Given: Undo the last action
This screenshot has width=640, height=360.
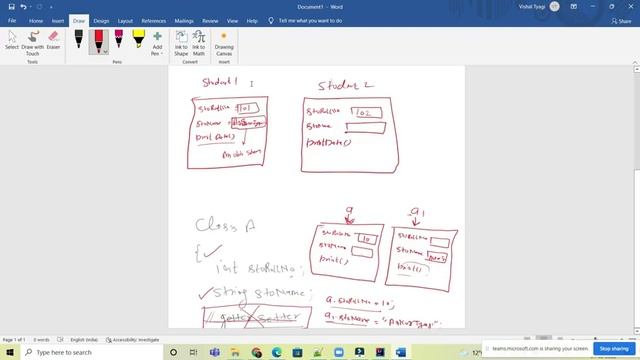Looking at the screenshot, I should pyautogui.click(x=23, y=7).
